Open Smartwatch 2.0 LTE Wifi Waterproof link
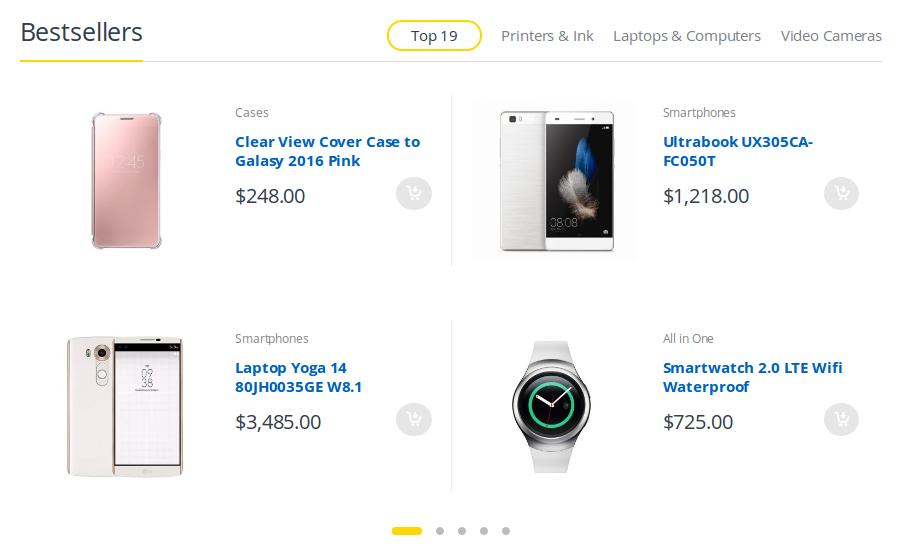Viewport: 919px width, 557px height. [x=753, y=377]
